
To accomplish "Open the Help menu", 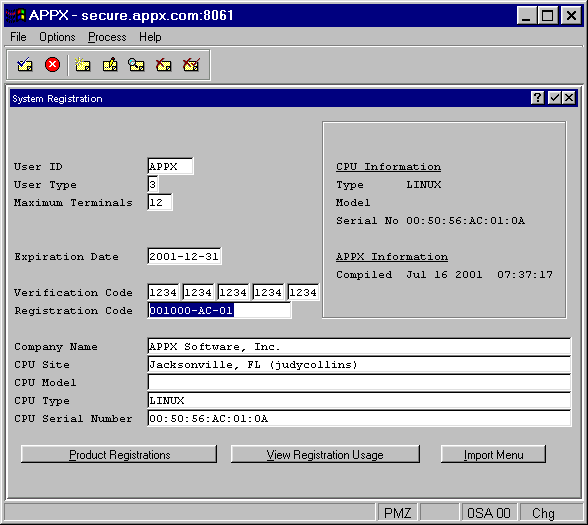I will [x=150, y=37].
